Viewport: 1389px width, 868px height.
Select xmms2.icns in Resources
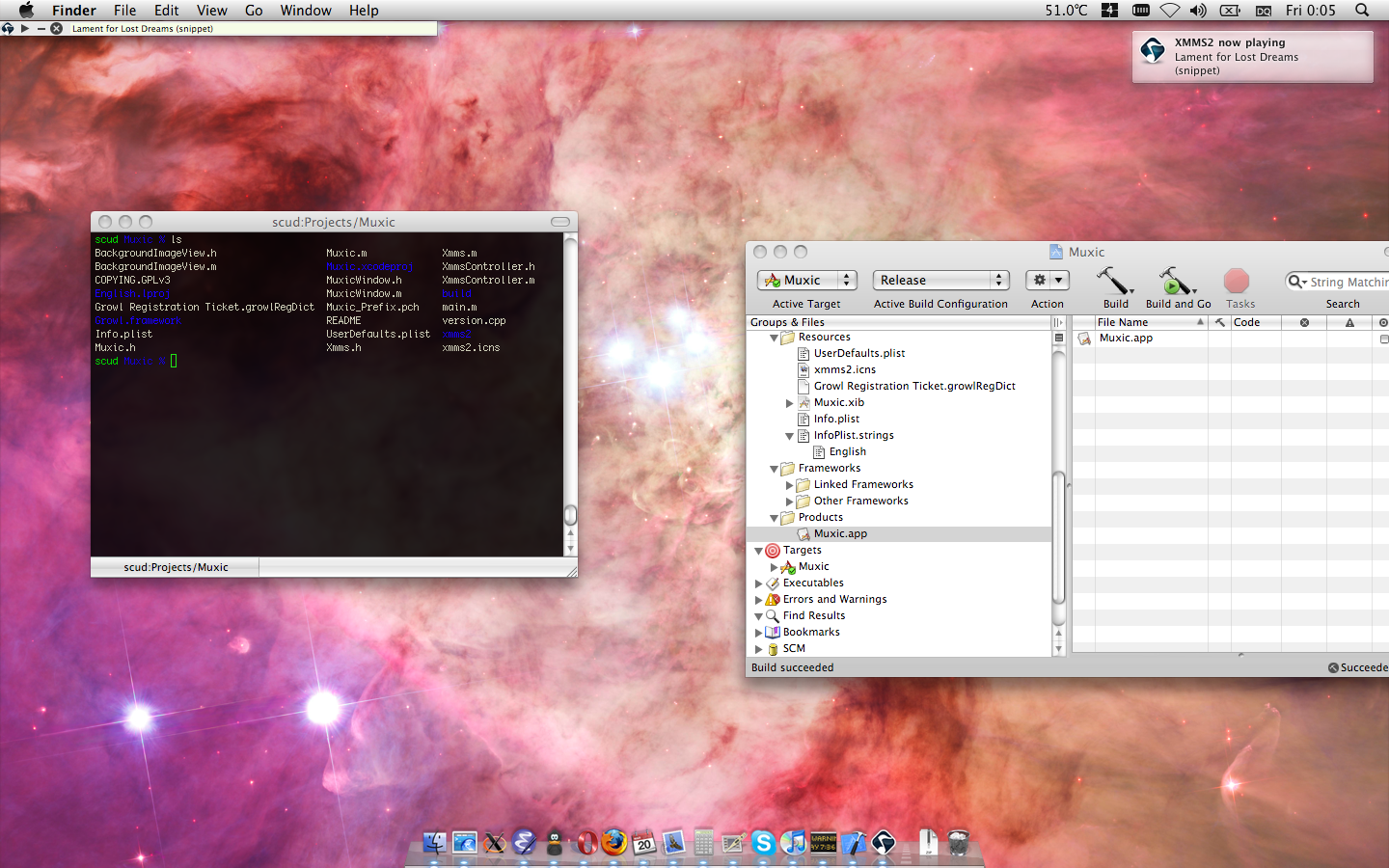[x=844, y=369]
